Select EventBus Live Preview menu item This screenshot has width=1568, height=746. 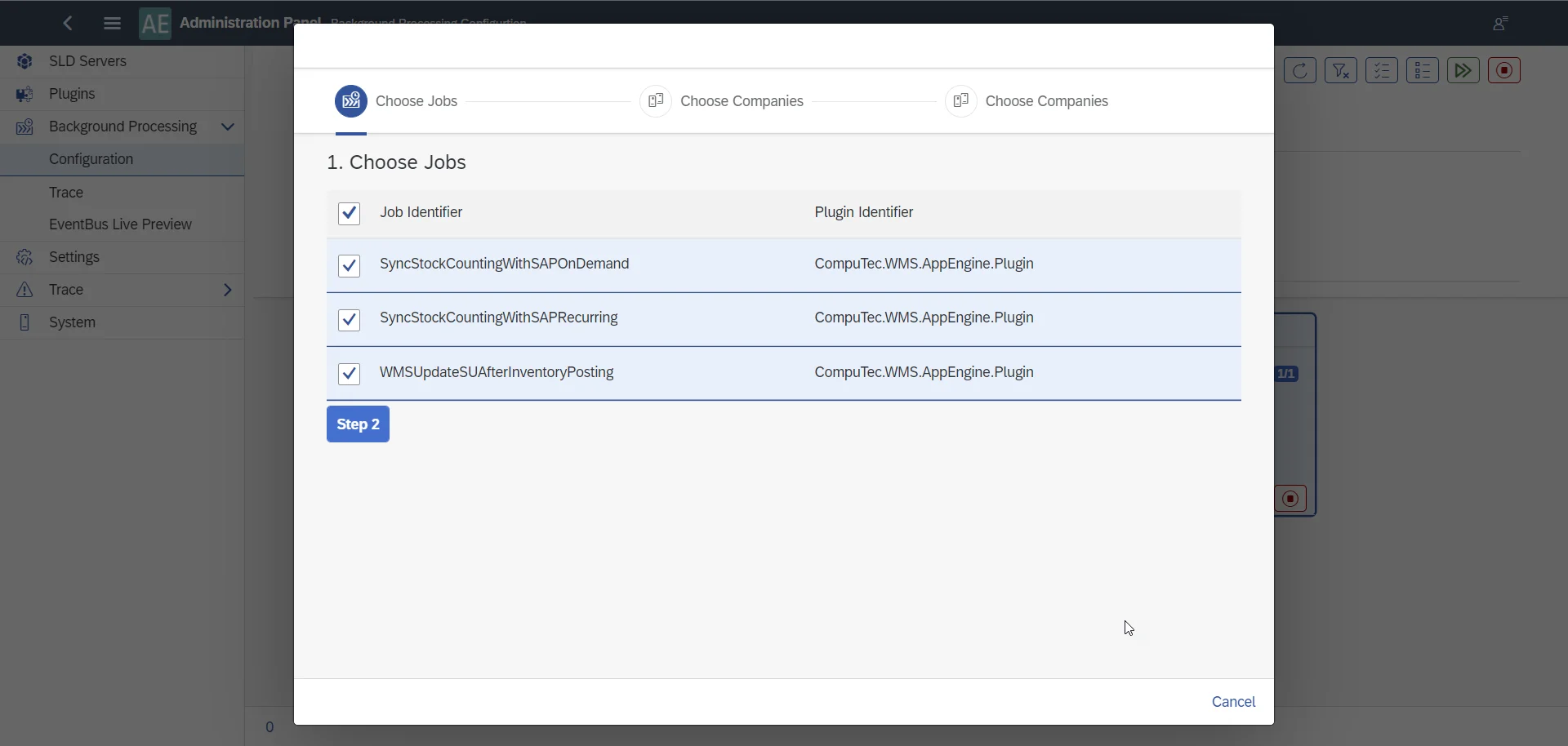120,224
